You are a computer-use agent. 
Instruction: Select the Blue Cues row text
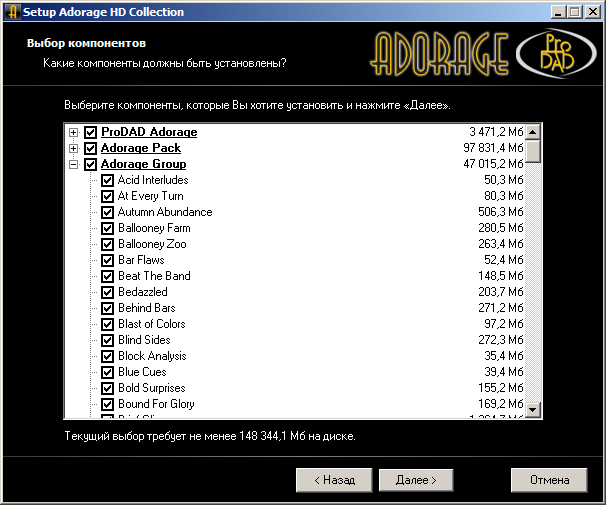click(142, 372)
